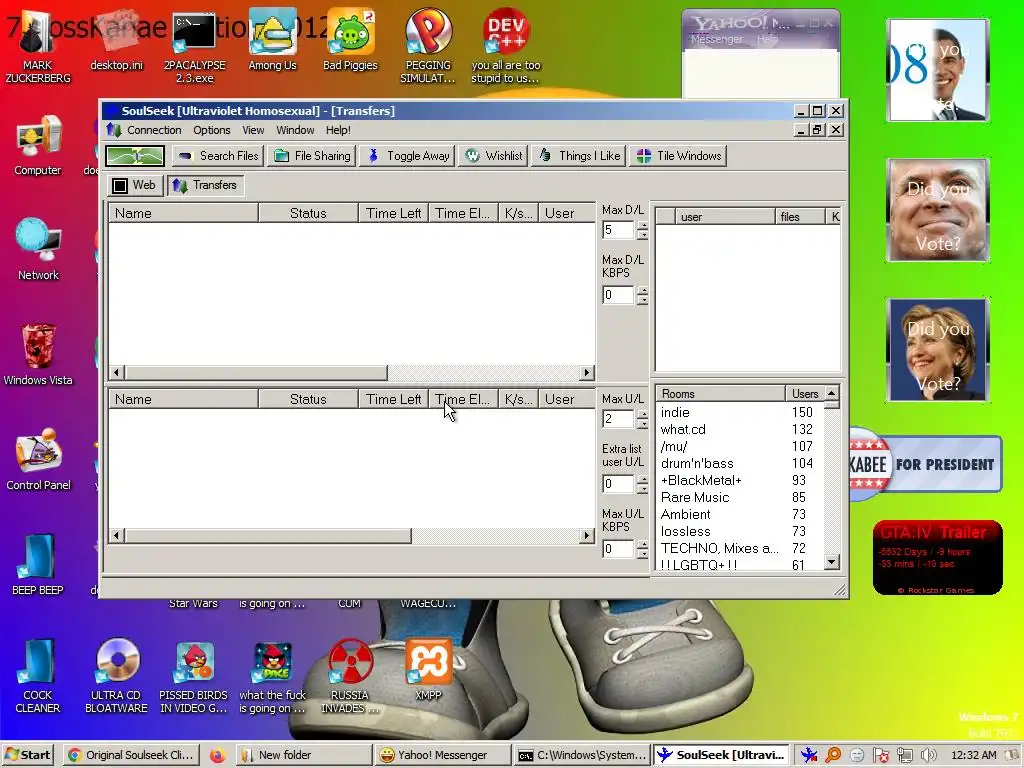This screenshot has height=768, width=1024.
Task: Click the Max U/L number field
Action: click(x=618, y=419)
